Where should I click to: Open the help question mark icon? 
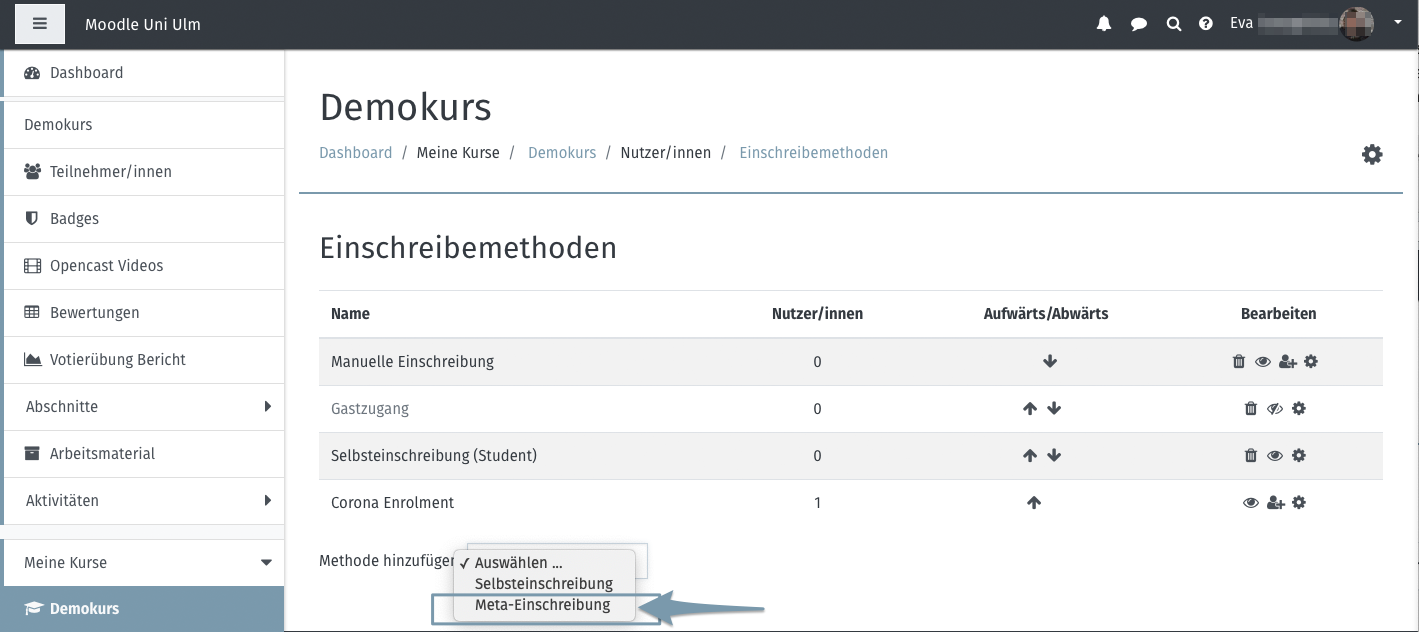pyautogui.click(x=1206, y=24)
